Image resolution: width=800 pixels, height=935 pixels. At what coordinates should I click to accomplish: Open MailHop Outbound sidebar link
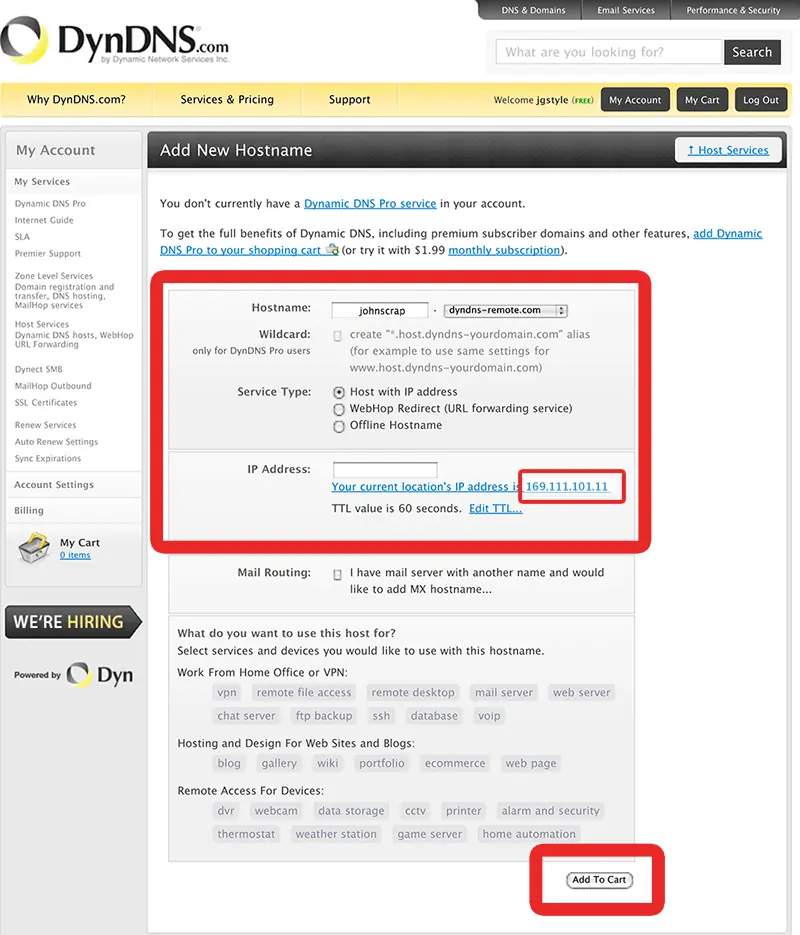click(53, 386)
